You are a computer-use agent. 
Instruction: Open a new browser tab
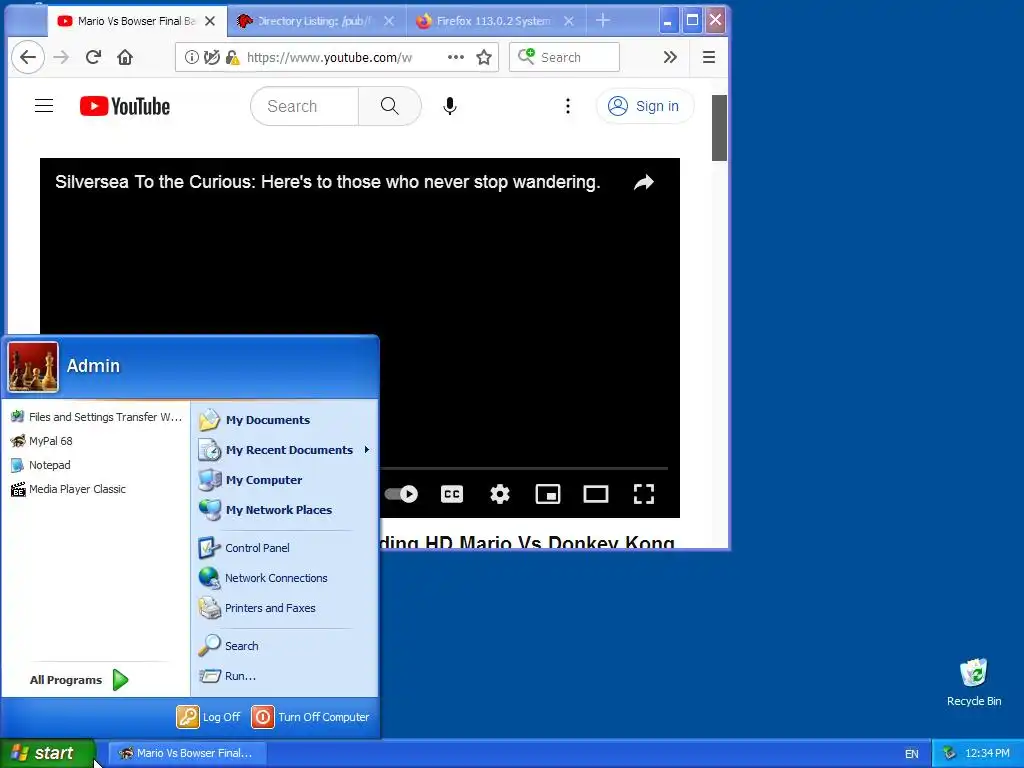603,21
